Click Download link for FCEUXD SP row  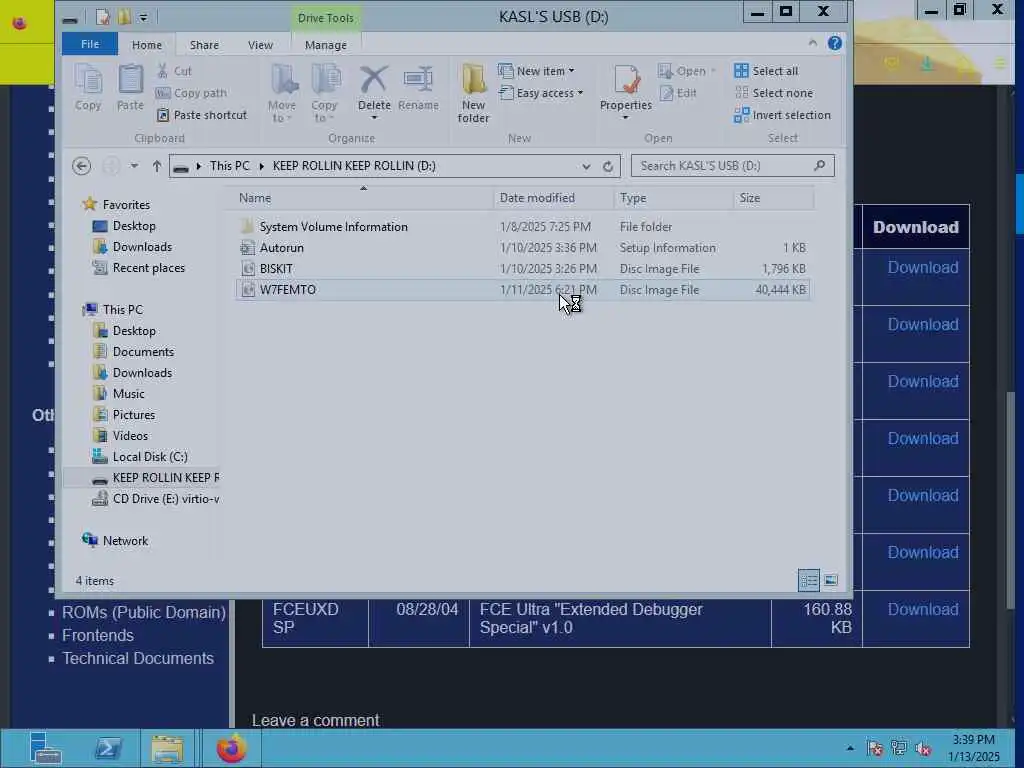tap(923, 609)
